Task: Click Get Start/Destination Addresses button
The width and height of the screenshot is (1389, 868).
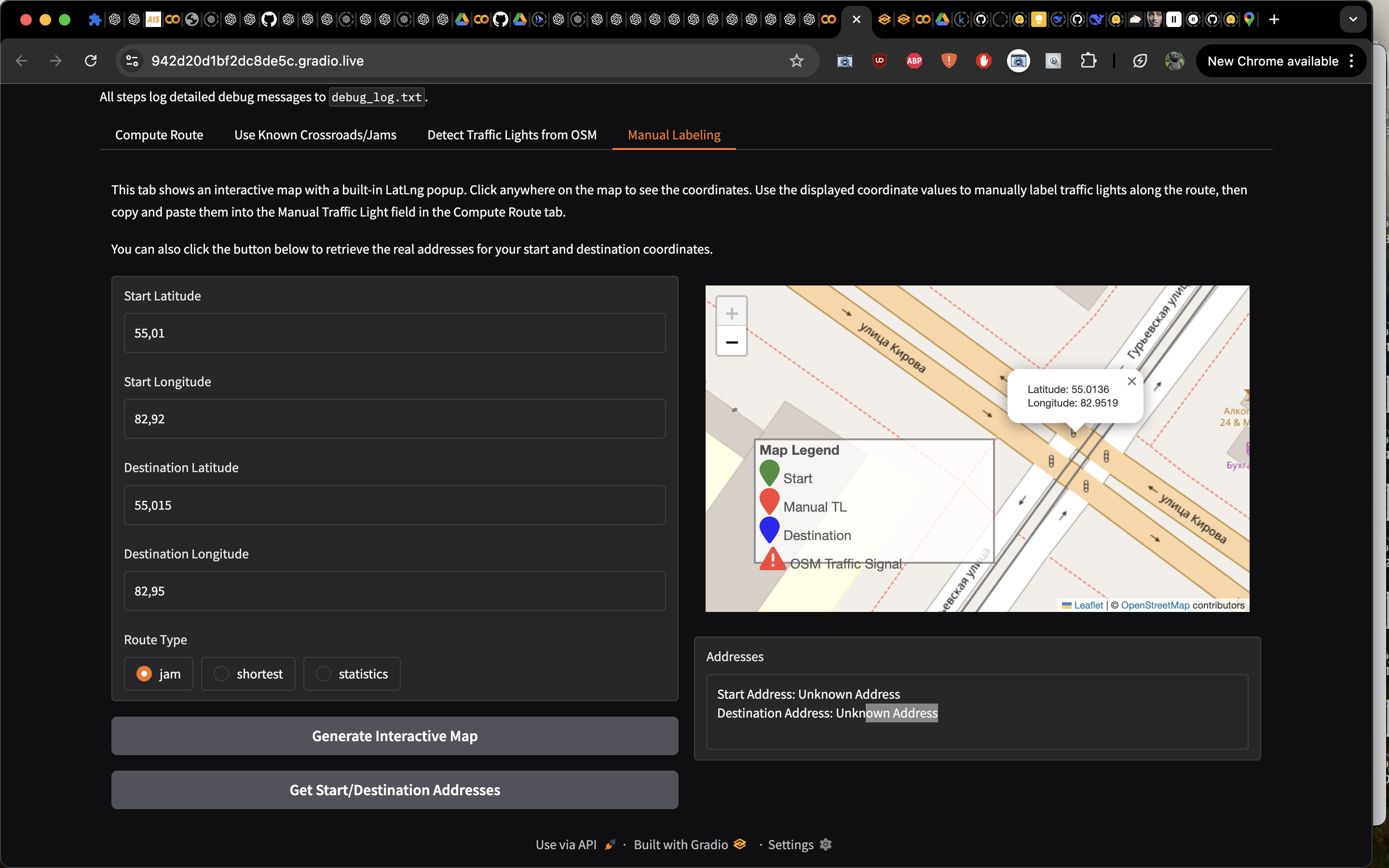Action: coord(395,789)
